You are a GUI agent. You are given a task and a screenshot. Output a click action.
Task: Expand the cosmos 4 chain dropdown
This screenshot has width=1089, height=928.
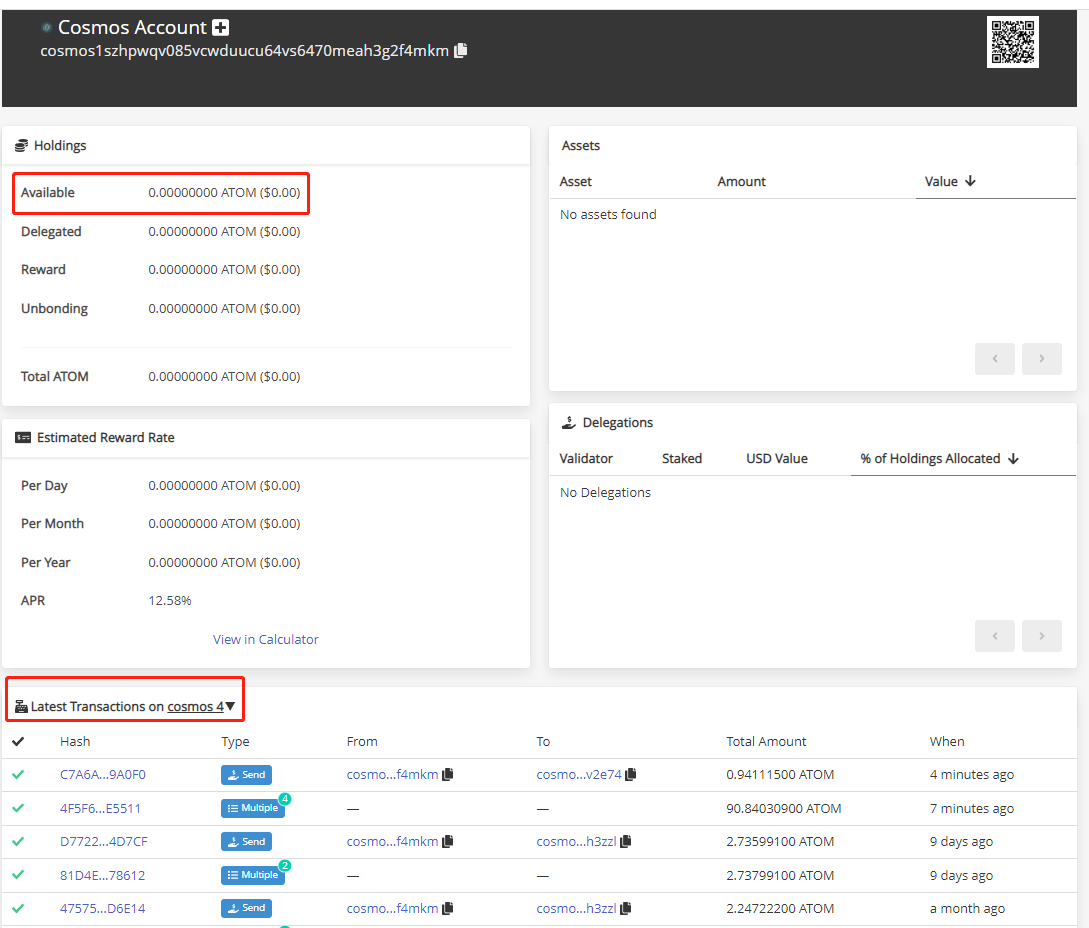click(x=230, y=706)
